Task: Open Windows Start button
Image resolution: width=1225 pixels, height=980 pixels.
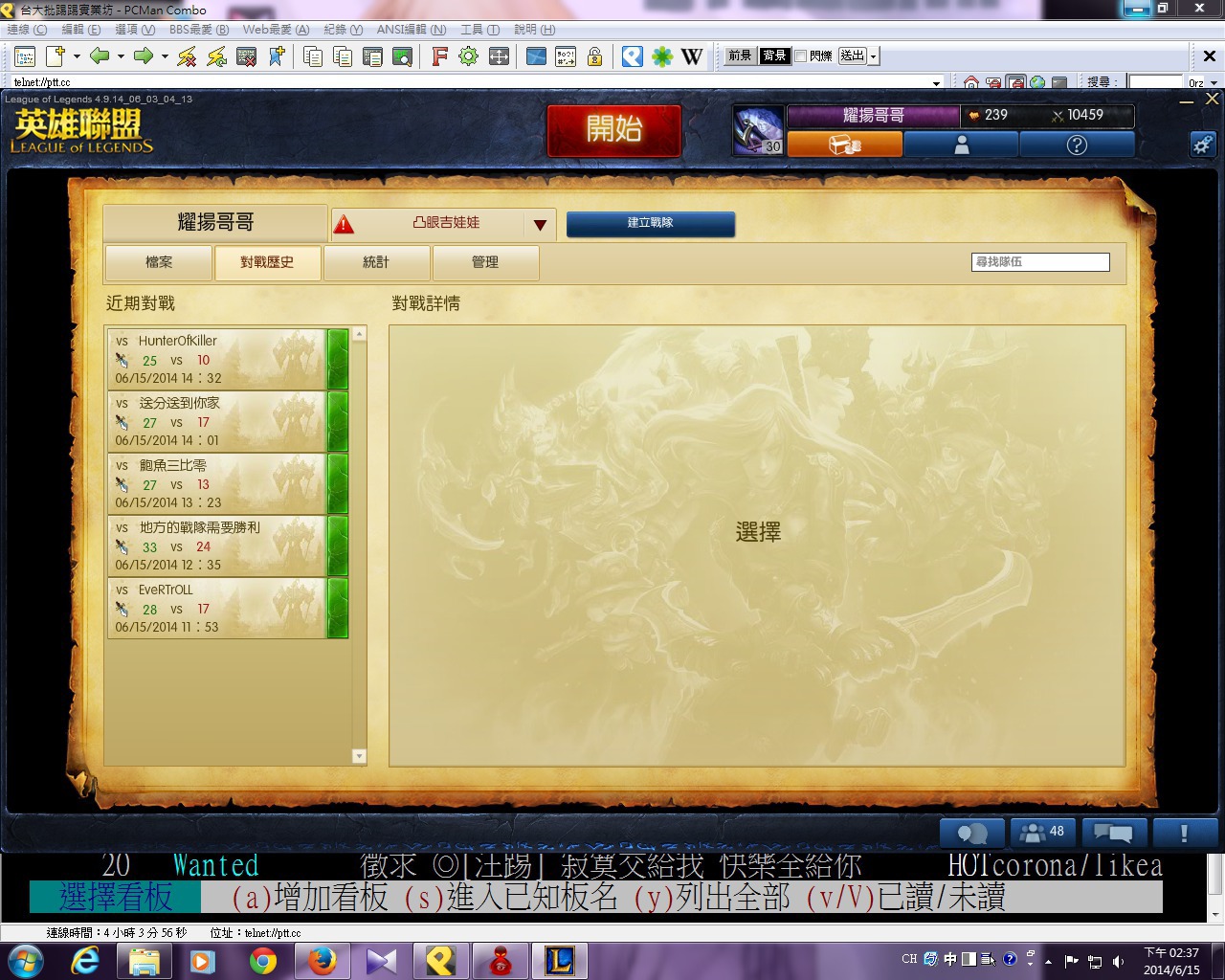Action: point(26,961)
